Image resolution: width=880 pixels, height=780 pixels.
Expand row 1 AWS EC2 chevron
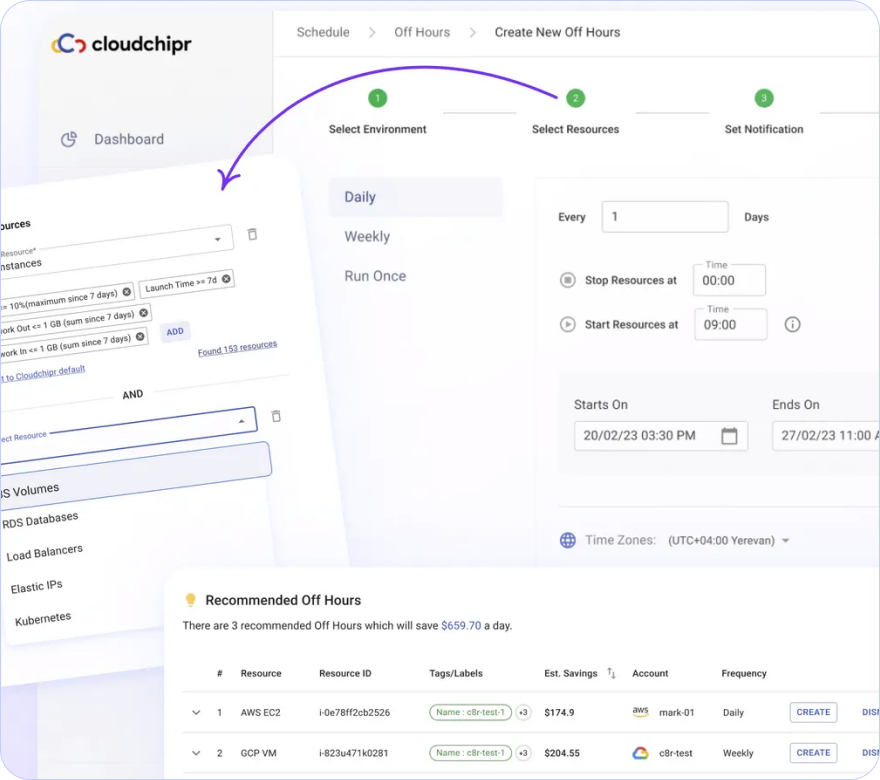(196, 713)
